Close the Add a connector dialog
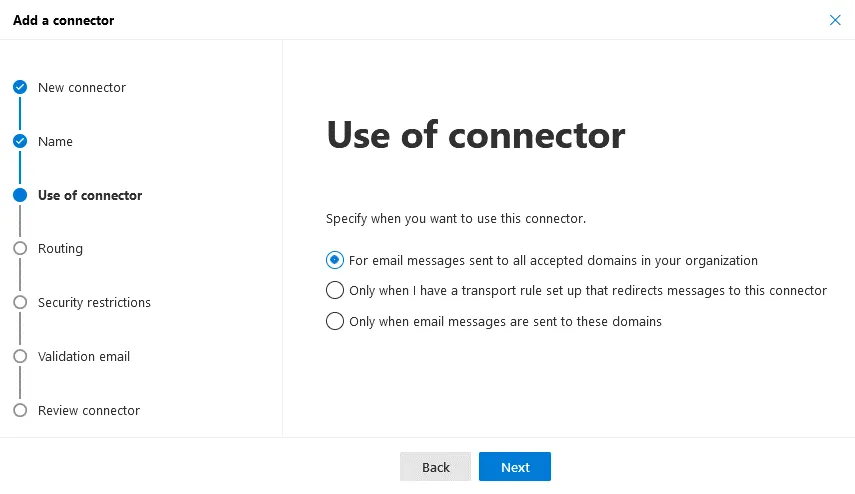This screenshot has height=494, width=855. click(x=835, y=20)
